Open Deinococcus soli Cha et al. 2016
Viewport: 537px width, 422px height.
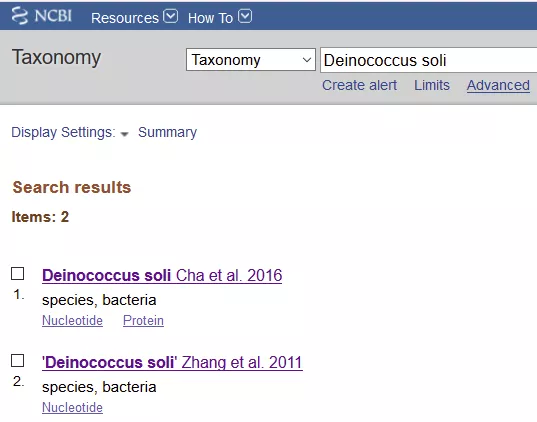[x=162, y=275]
